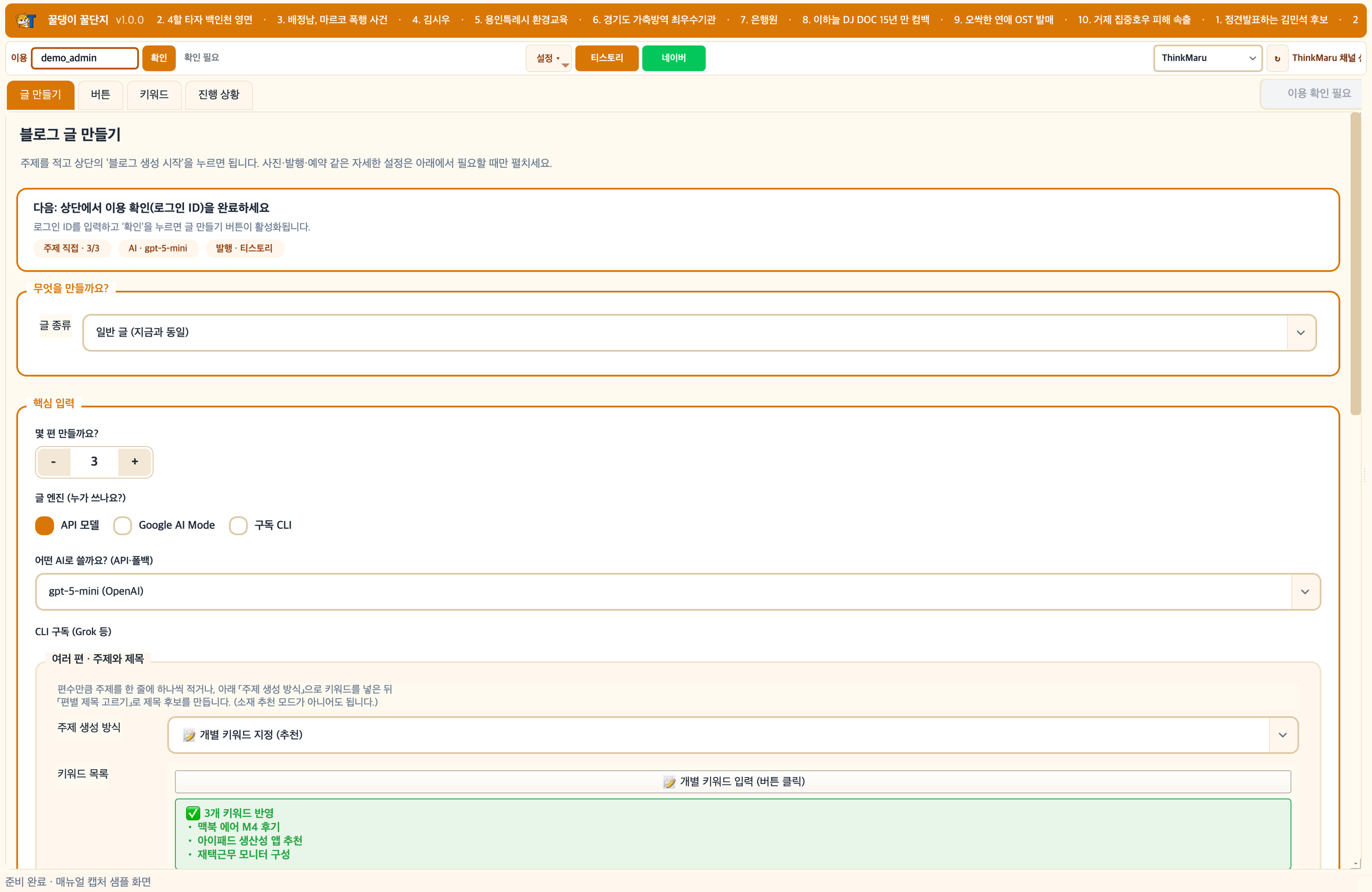Click the 꿀댕이 mascot logo icon
Screen dimensions: 1372x892
pyautogui.click(x=25, y=20)
